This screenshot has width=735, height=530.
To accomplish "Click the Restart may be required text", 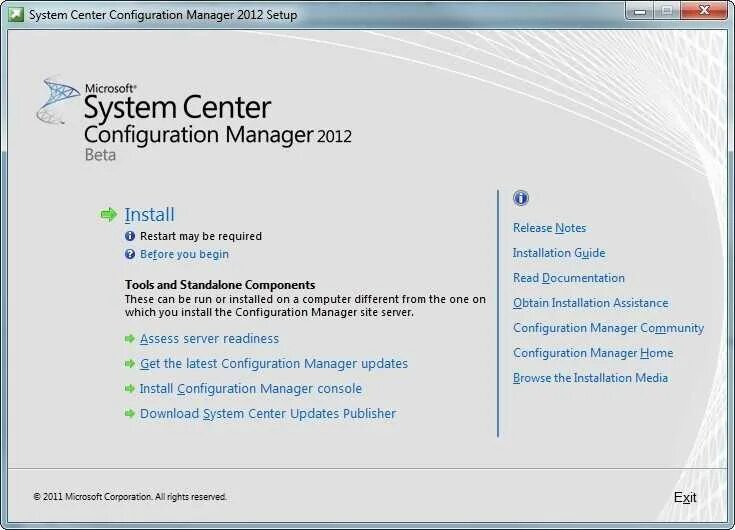I will pyautogui.click(x=201, y=236).
